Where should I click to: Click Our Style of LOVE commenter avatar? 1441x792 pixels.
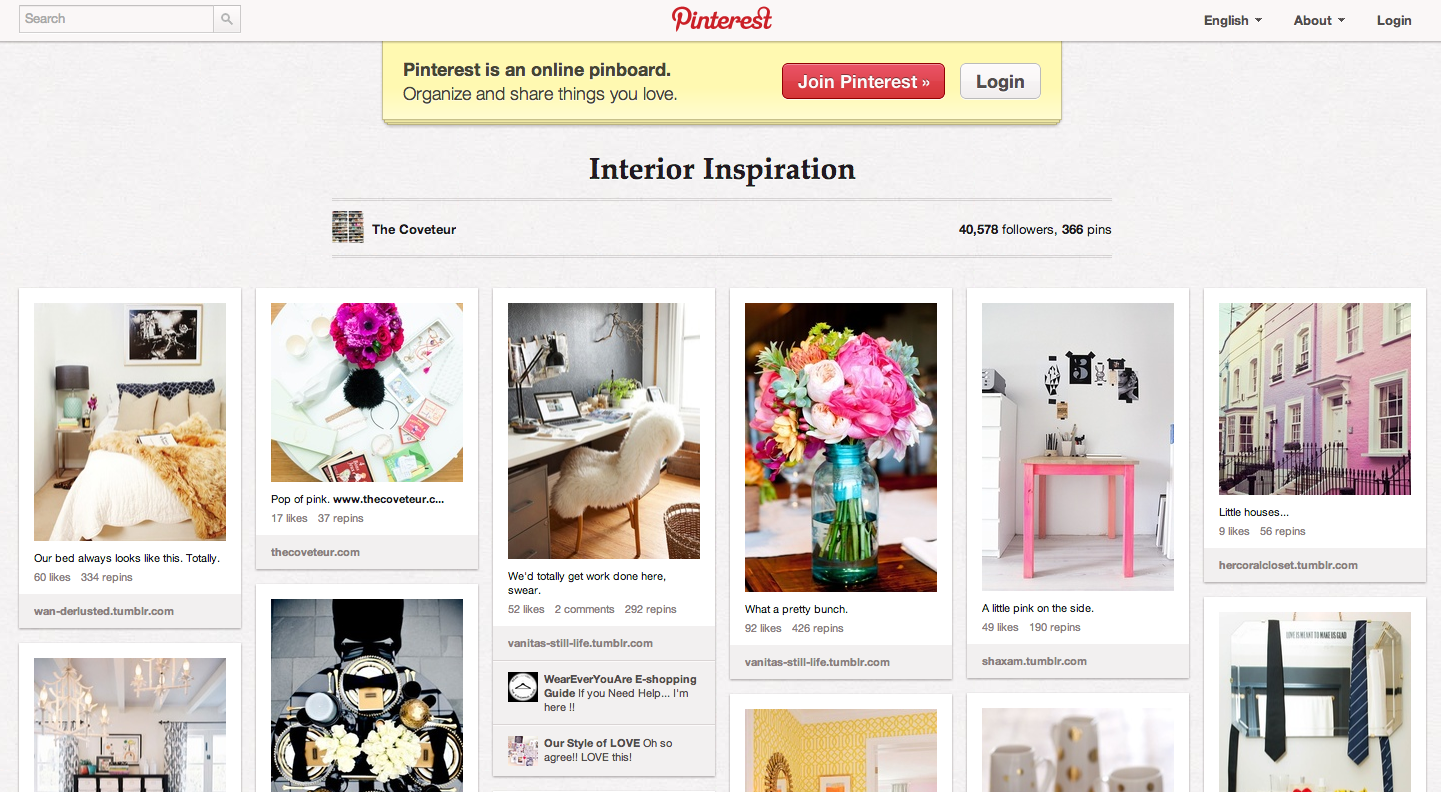pyautogui.click(x=523, y=750)
